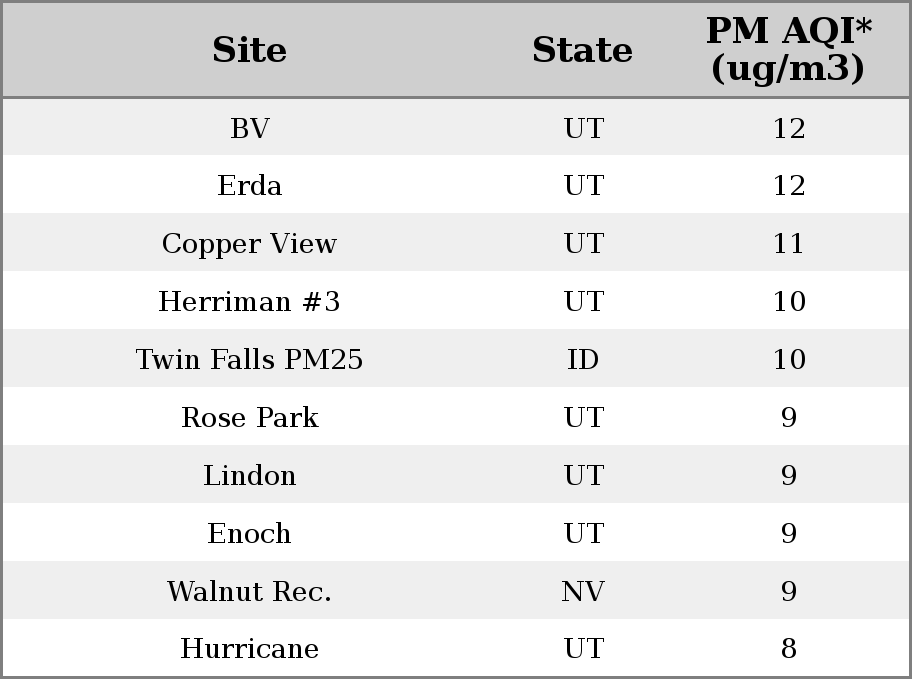Select the BV site cell

coord(250,128)
